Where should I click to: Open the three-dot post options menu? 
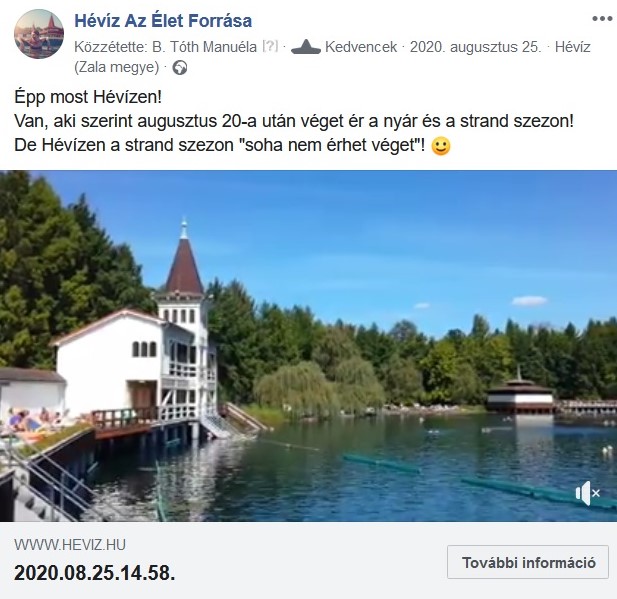(602, 18)
